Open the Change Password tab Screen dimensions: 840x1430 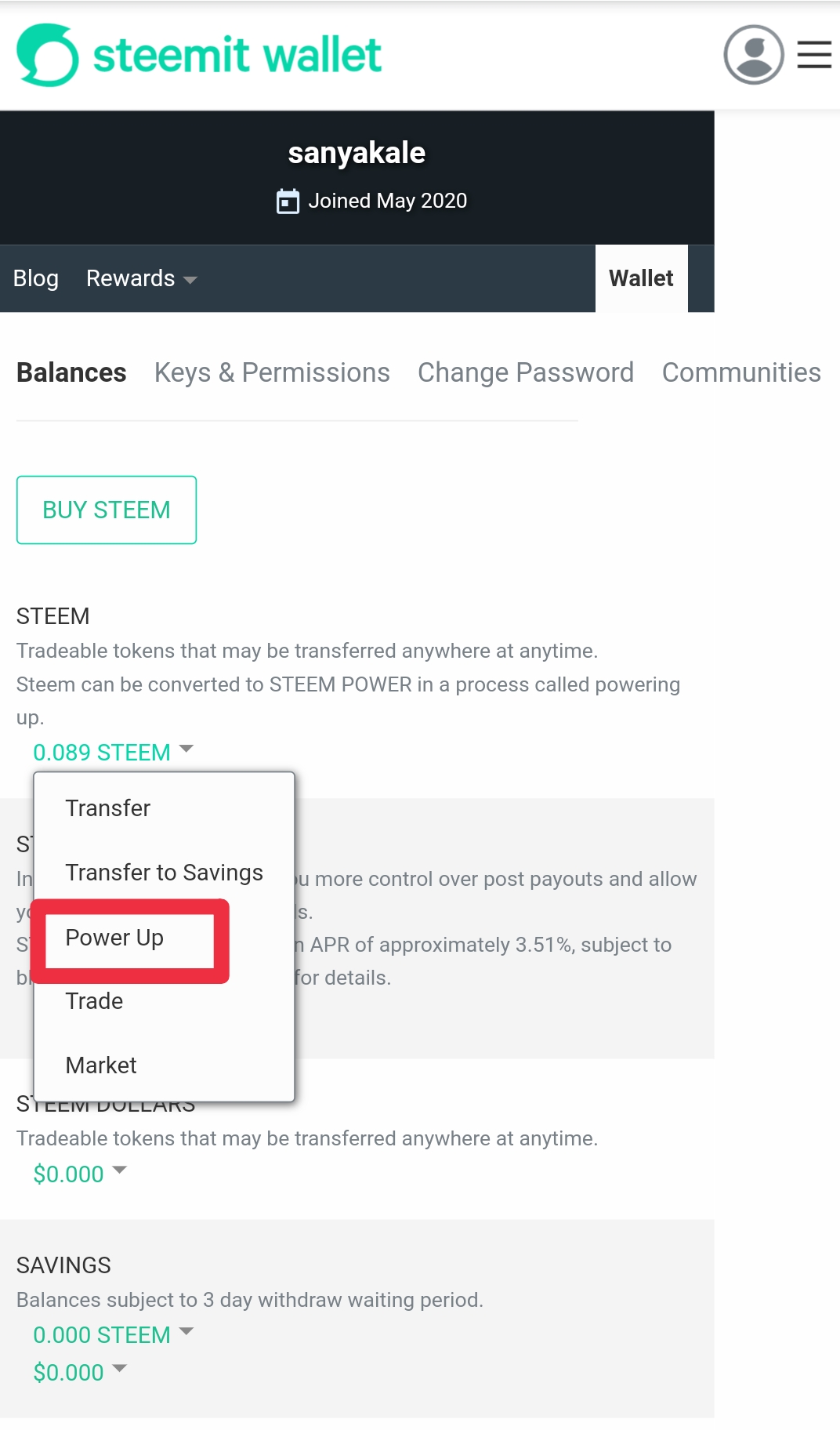pos(526,372)
